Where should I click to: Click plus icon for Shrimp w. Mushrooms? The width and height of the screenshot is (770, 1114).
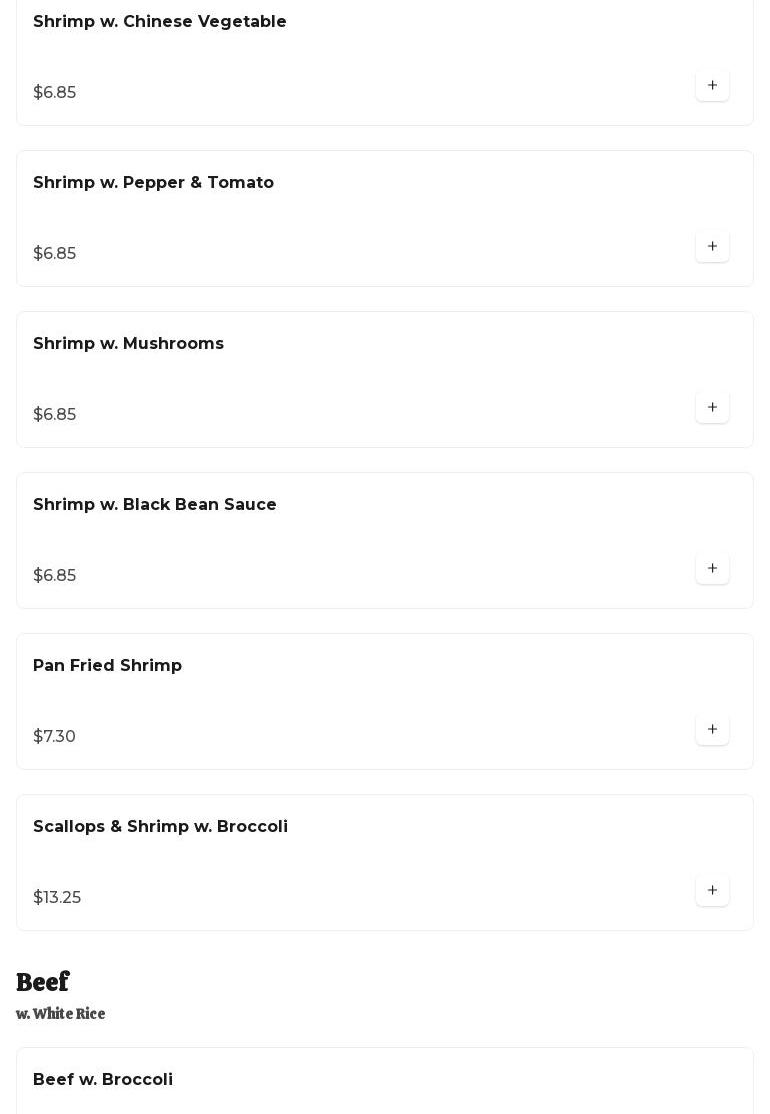(x=712, y=407)
